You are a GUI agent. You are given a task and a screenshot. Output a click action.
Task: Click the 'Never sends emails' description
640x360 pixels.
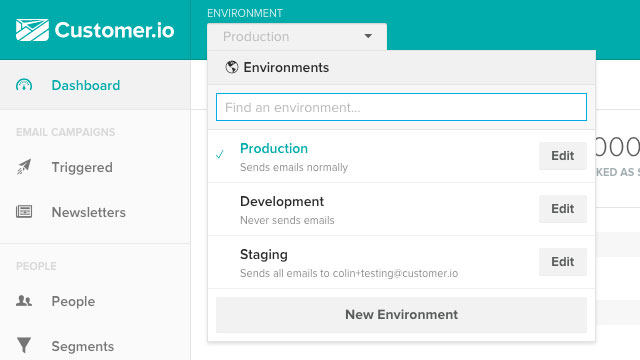coord(287,220)
